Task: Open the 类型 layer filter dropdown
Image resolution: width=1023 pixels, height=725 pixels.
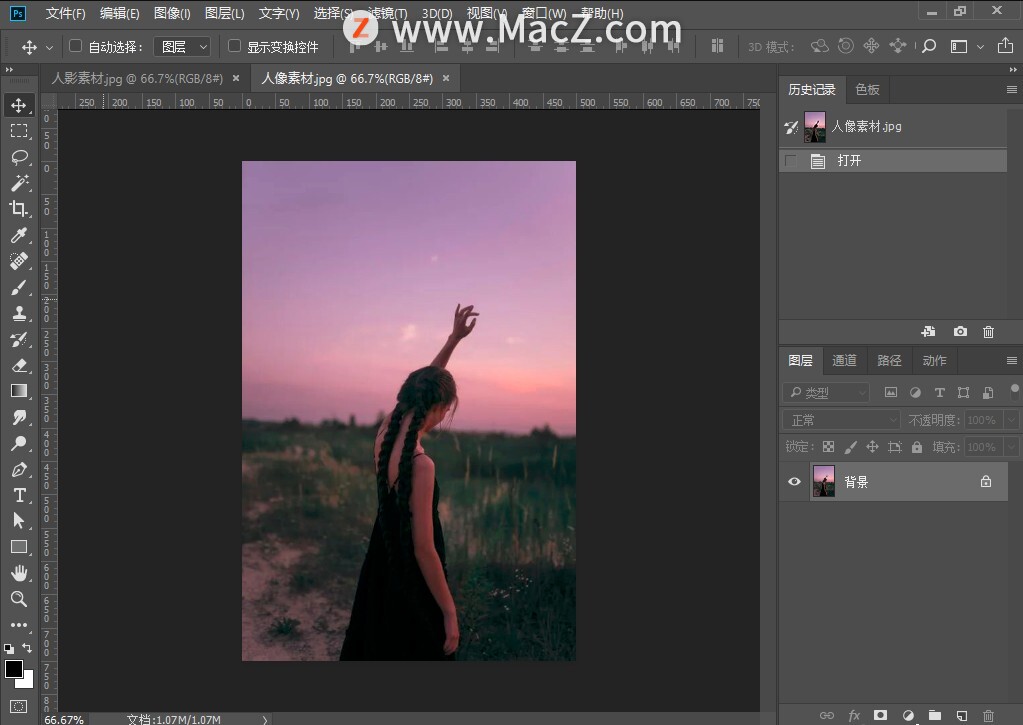Action: [826, 392]
